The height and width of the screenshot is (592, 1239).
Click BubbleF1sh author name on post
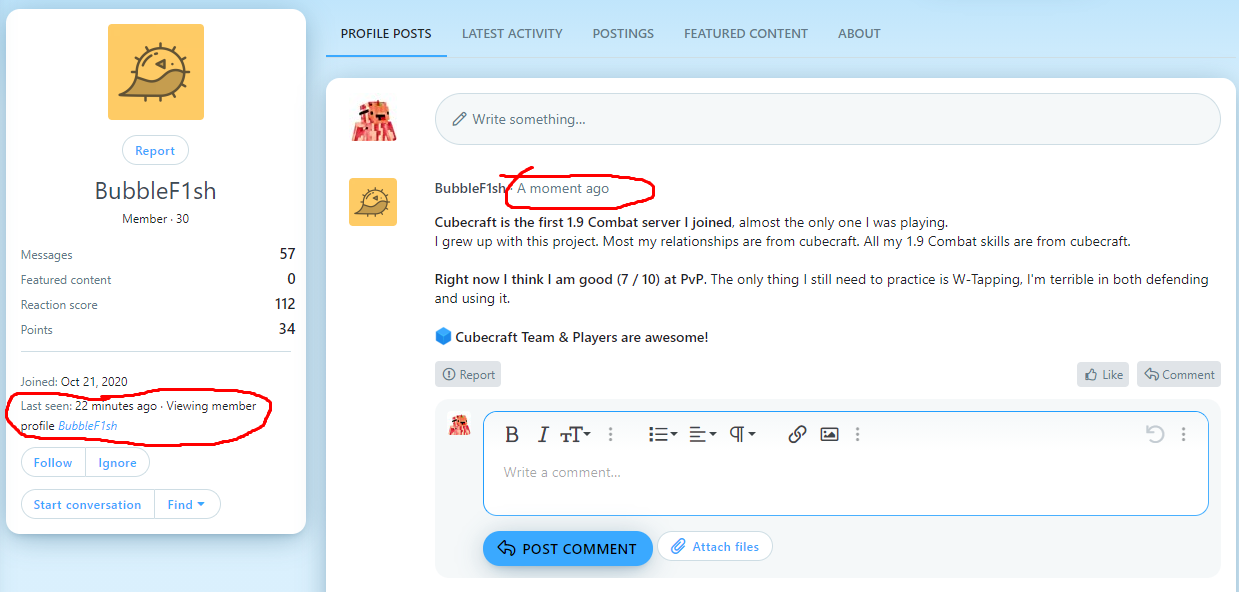click(x=470, y=188)
